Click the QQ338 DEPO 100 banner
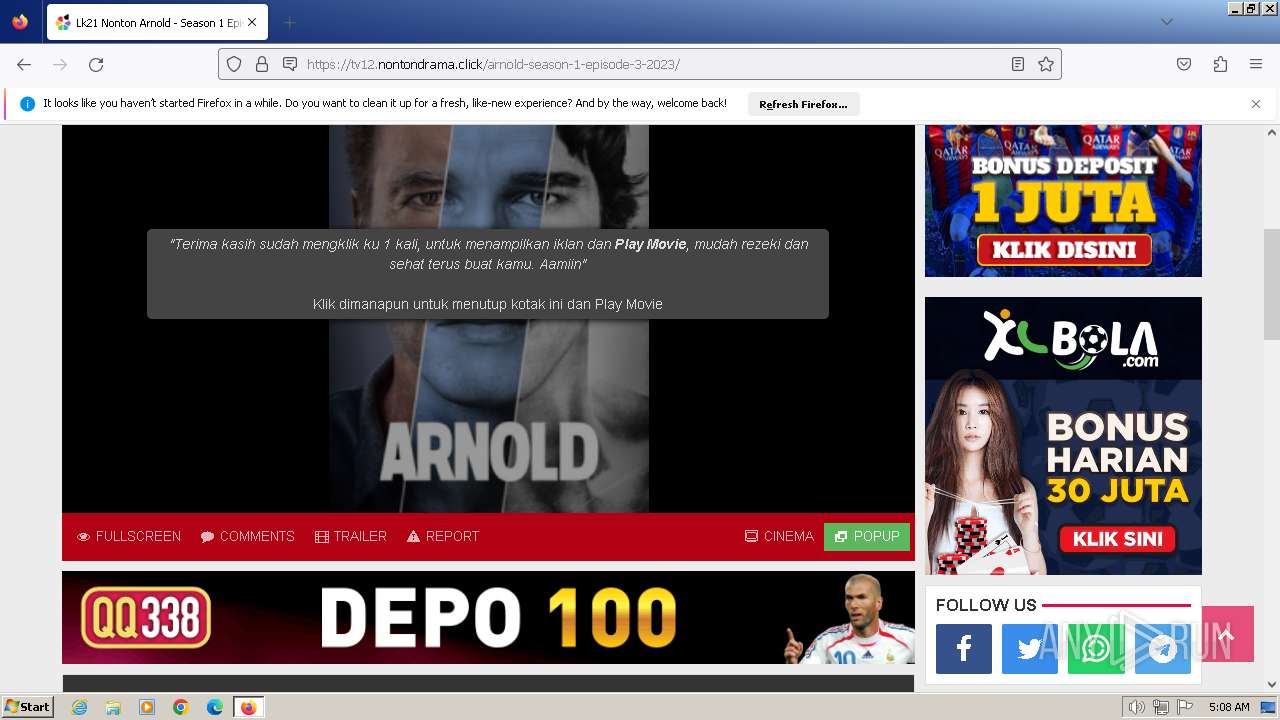The width and height of the screenshot is (1280, 720). tap(488, 617)
